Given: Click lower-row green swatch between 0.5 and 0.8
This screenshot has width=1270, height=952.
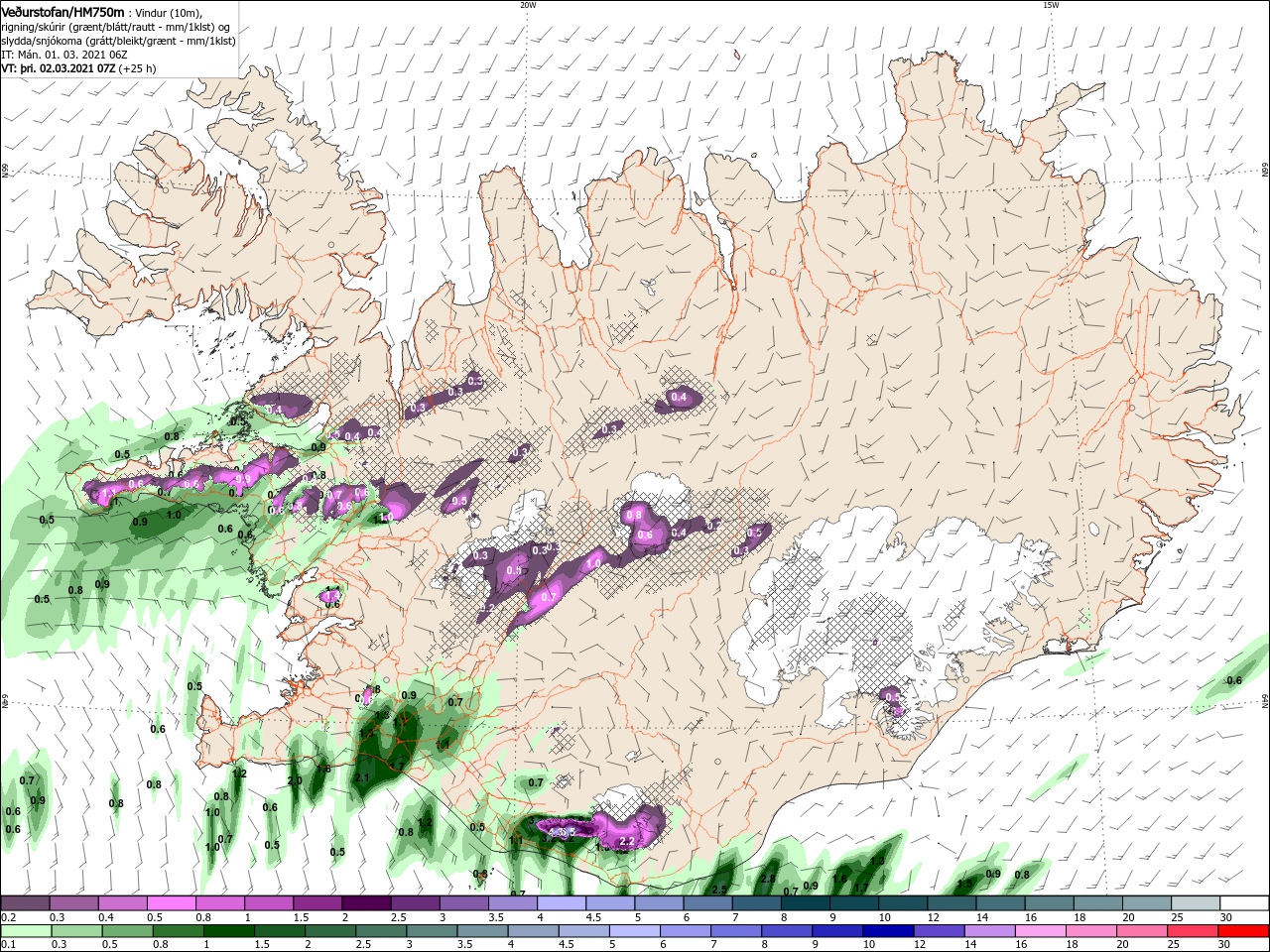Looking at the screenshot, I should pos(129,931).
